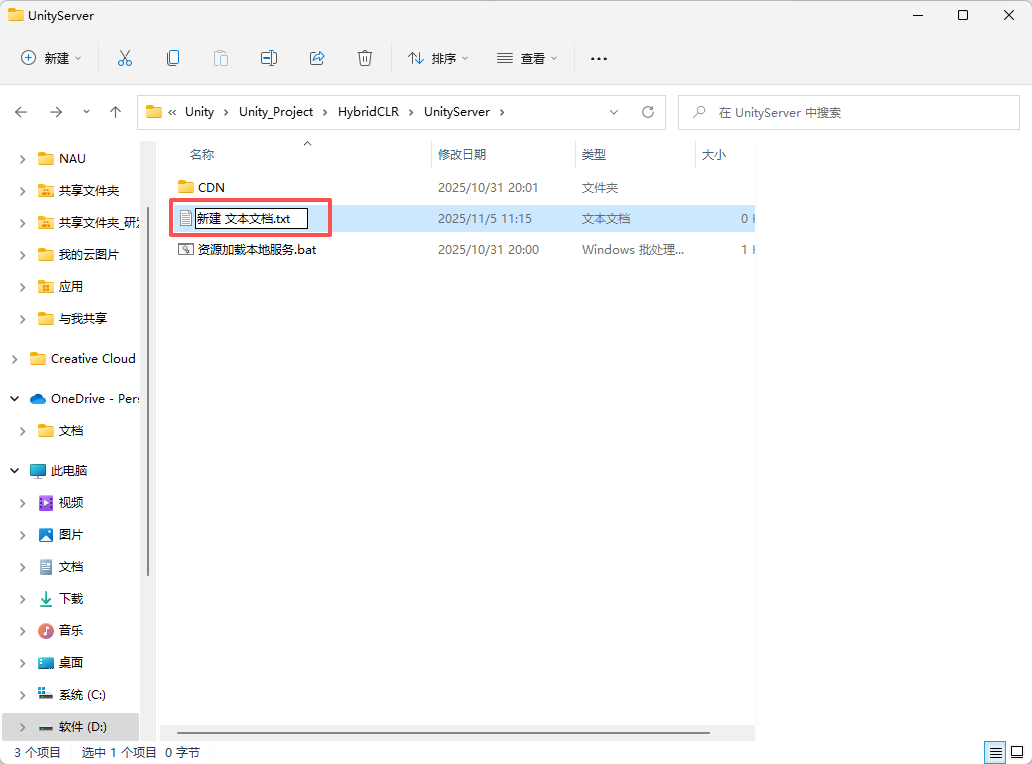The width and height of the screenshot is (1032, 764).
Task: Sort by the 名称 column header
Action: click(202, 155)
